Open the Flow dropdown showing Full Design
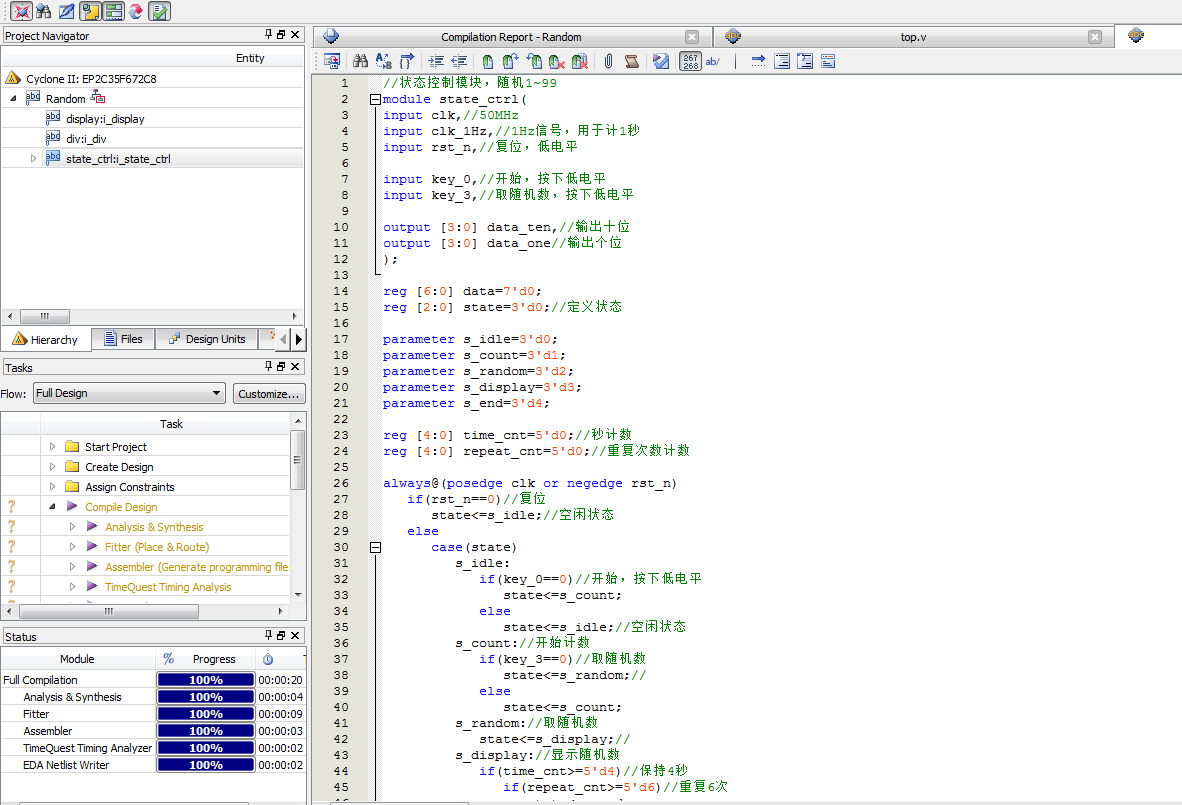 (x=129, y=393)
